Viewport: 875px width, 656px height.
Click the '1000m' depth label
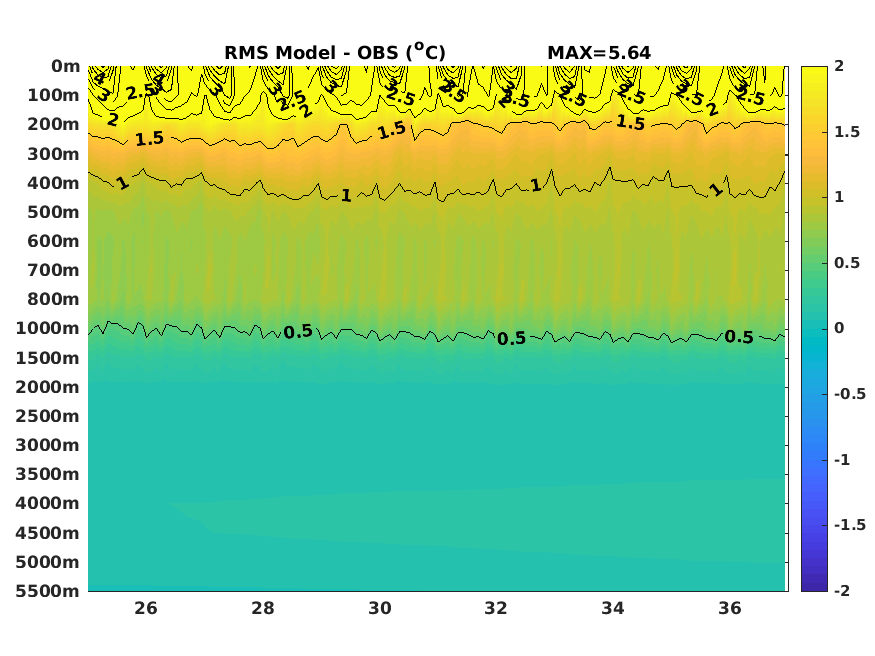pyautogui.click(x=48, y=329)
